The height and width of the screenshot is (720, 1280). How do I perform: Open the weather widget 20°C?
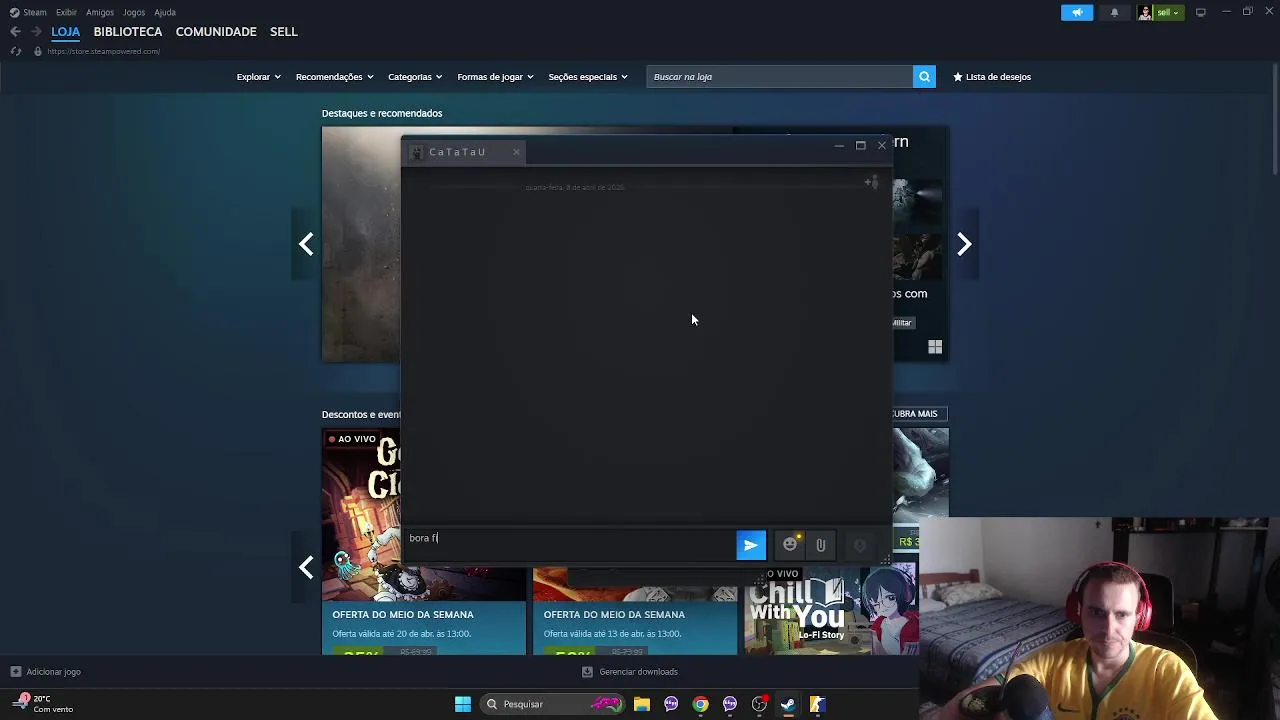click(x=43, y=704)
